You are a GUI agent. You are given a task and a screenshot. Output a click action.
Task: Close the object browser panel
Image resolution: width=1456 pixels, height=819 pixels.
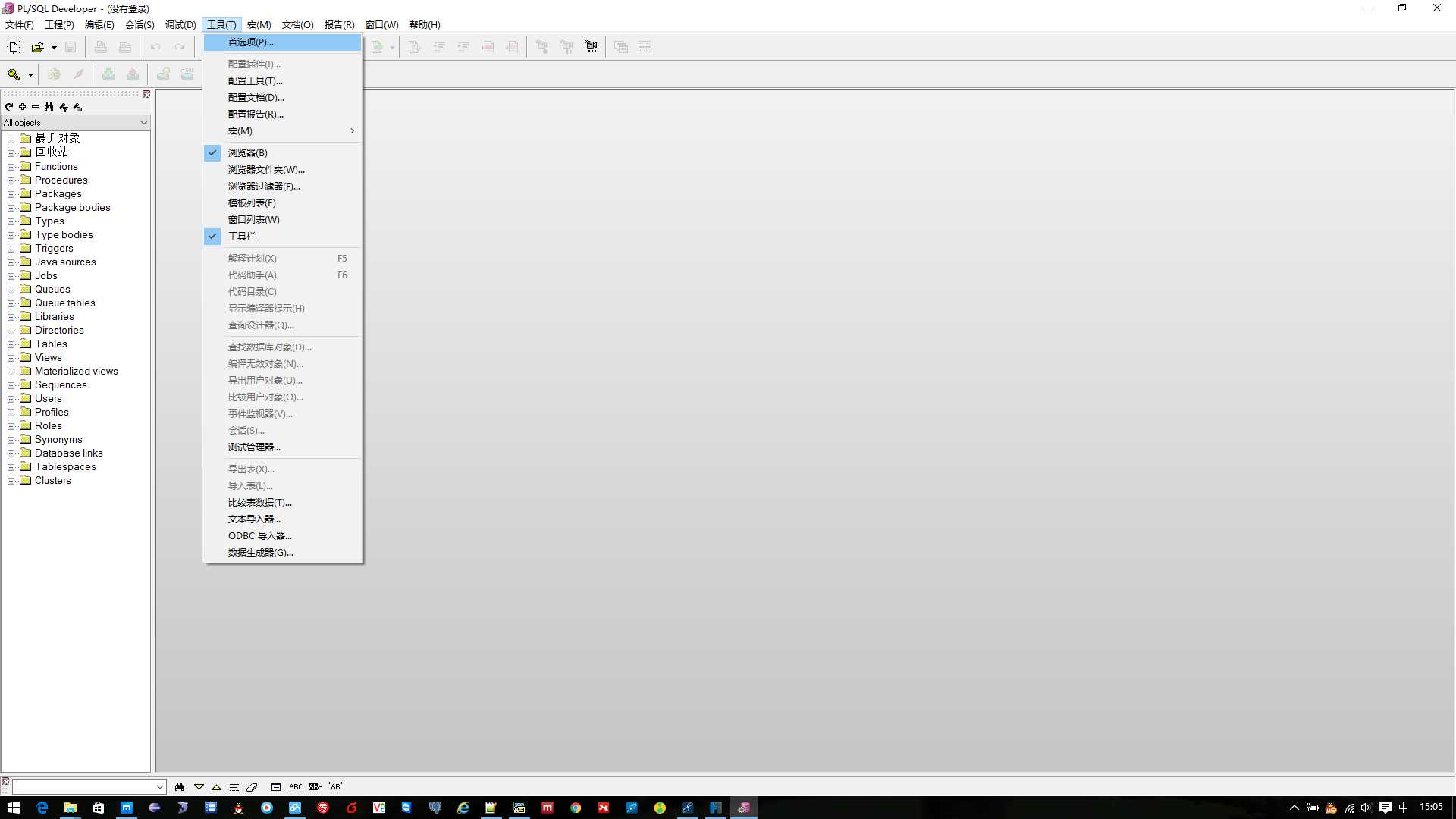click(146, 94)
